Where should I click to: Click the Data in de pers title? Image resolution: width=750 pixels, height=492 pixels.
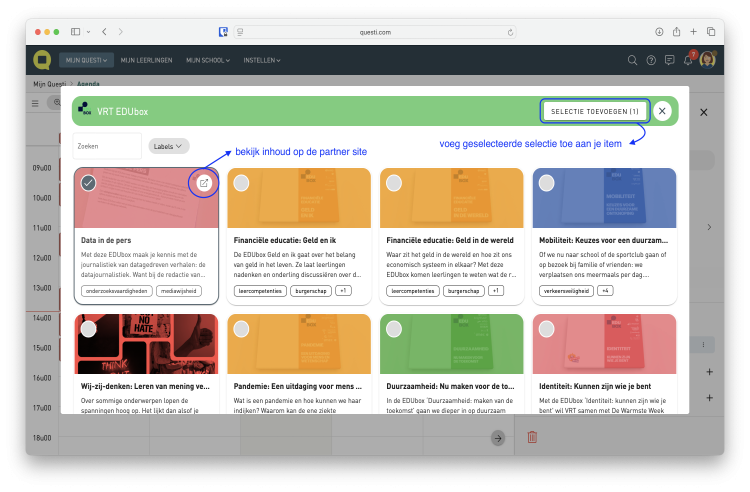106,241
